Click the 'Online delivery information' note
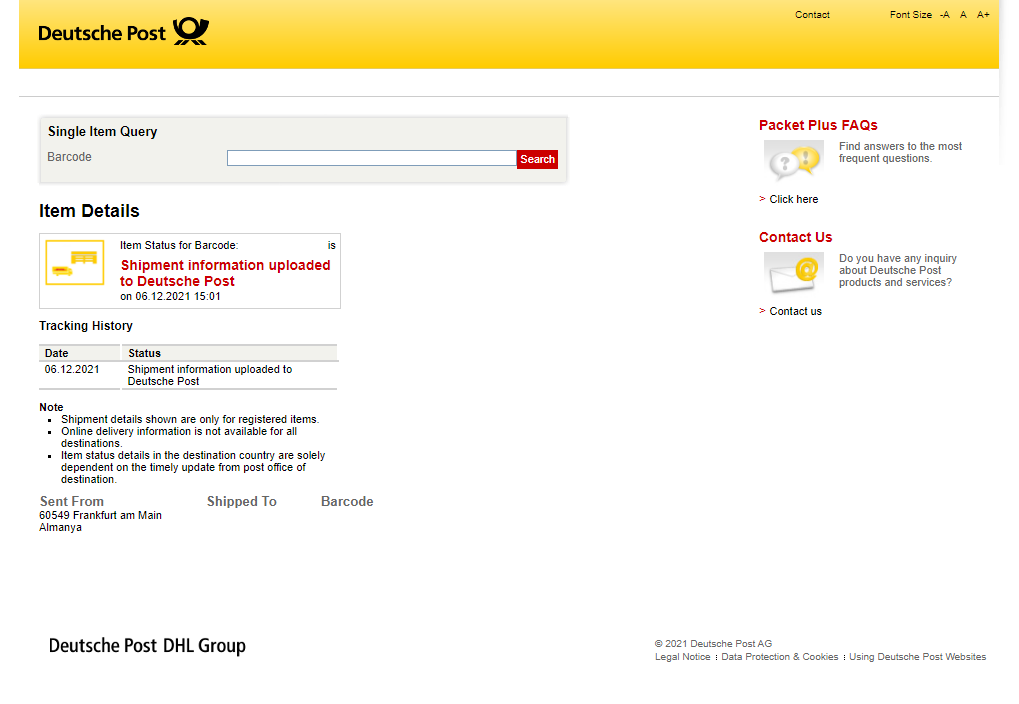Screen dimensions: 1019x704 click(x=179, y=437)
